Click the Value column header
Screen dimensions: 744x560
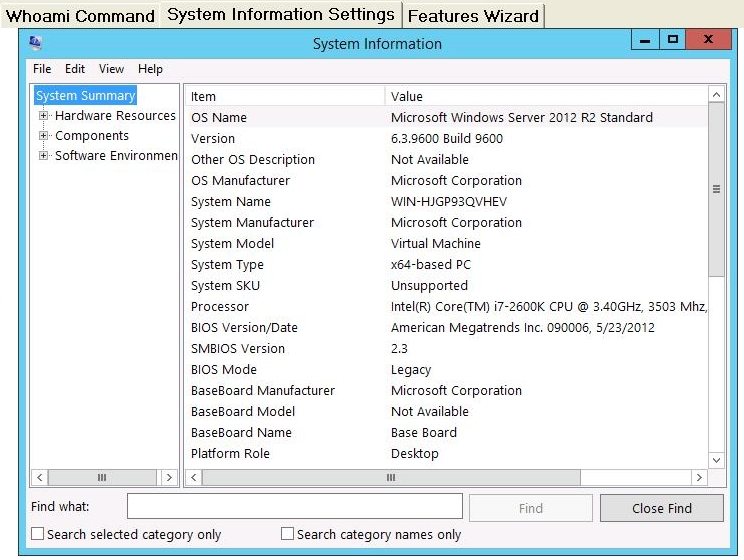point(546,96)
